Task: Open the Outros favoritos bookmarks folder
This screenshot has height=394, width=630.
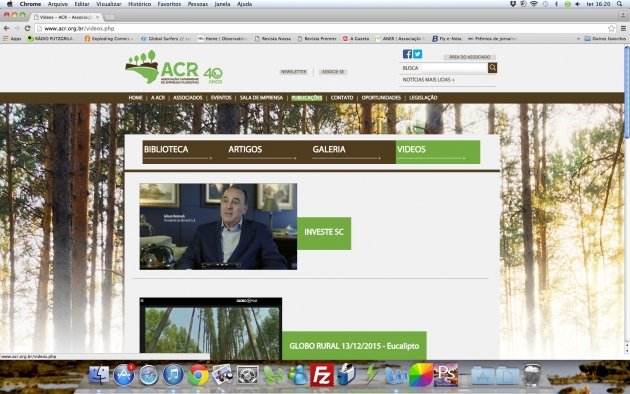Action: point(605,39)
